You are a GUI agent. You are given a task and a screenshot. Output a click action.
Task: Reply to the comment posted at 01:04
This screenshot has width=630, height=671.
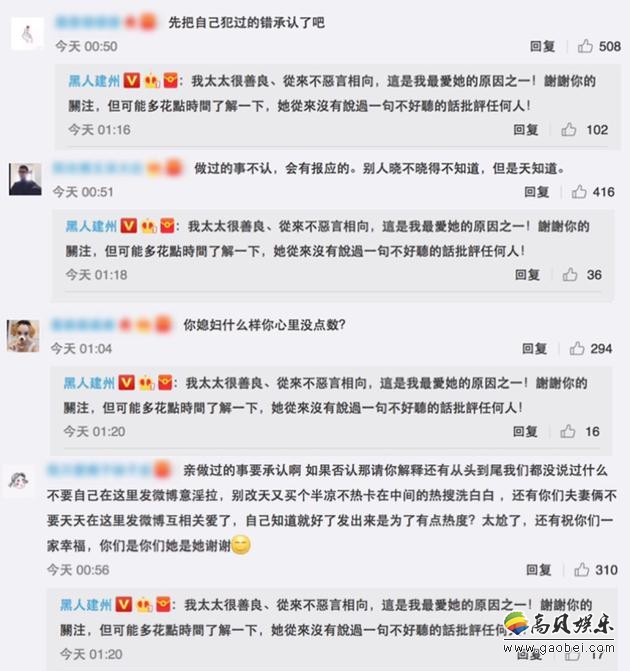point(534,348)
